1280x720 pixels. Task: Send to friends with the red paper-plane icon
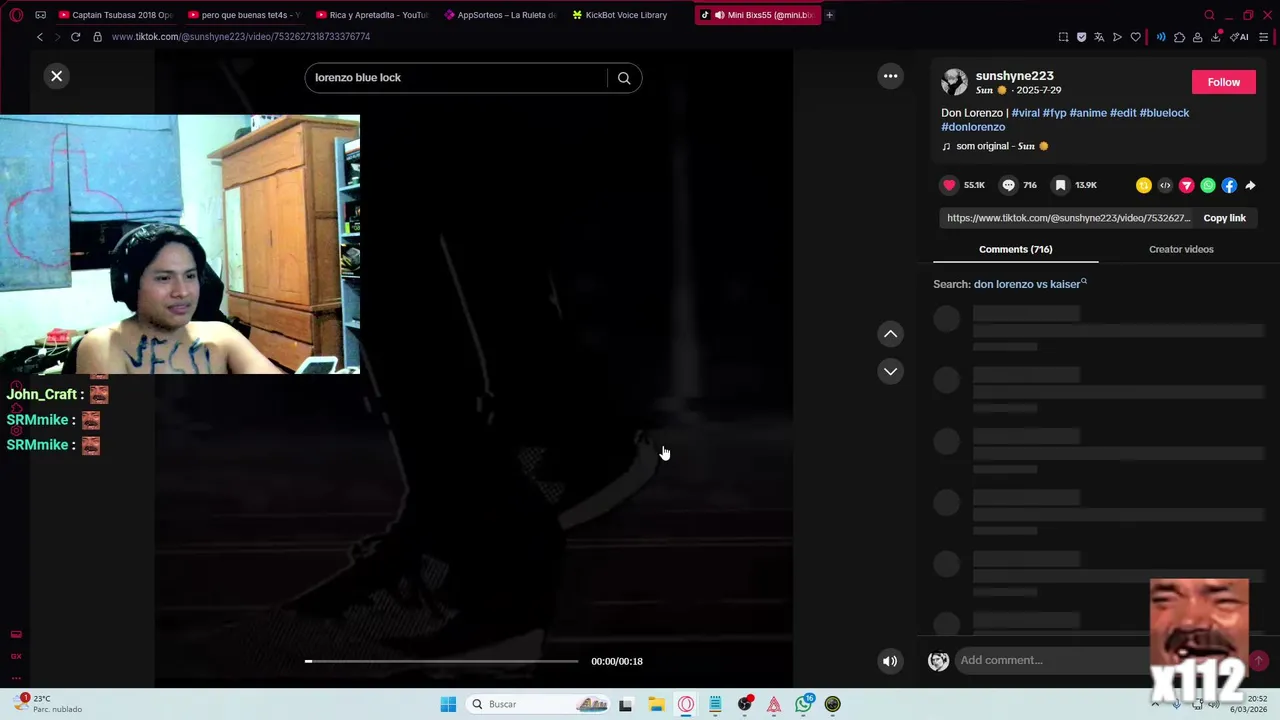[1186, 185]
